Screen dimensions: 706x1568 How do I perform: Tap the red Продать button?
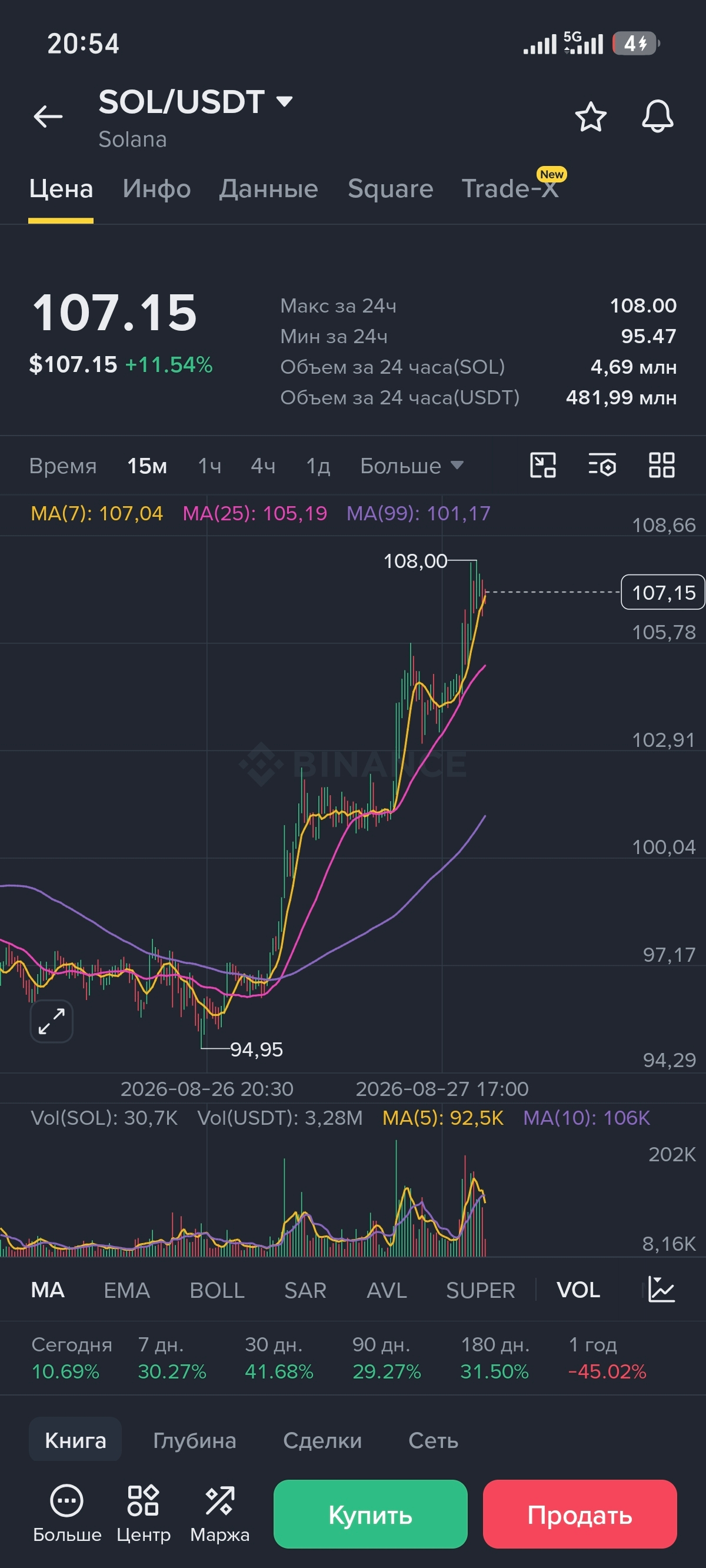(580, 1514)
